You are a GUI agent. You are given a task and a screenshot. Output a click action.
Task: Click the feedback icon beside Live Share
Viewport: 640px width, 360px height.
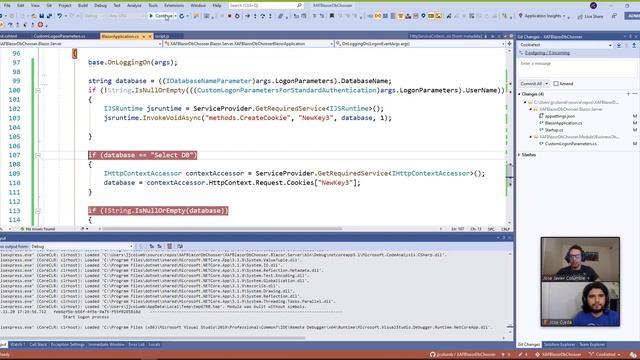614,16
